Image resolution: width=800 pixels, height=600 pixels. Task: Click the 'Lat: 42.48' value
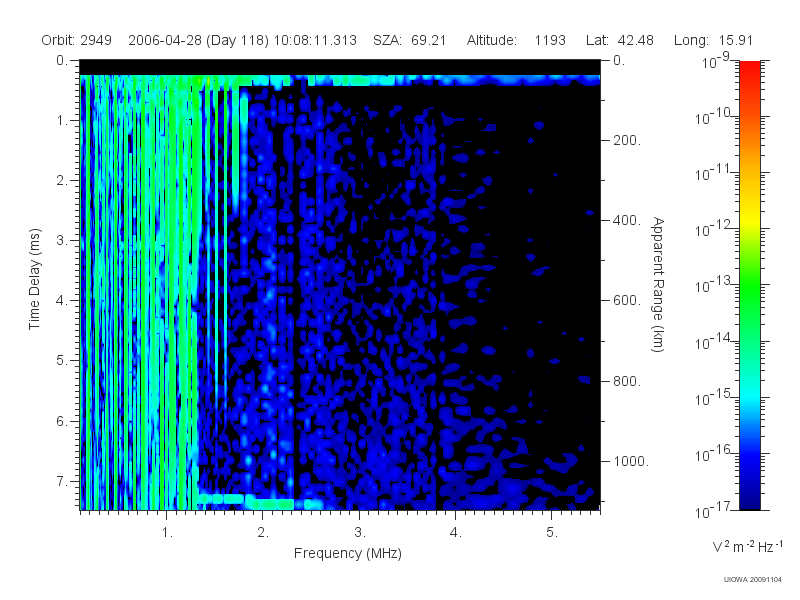tap(620, 40)
